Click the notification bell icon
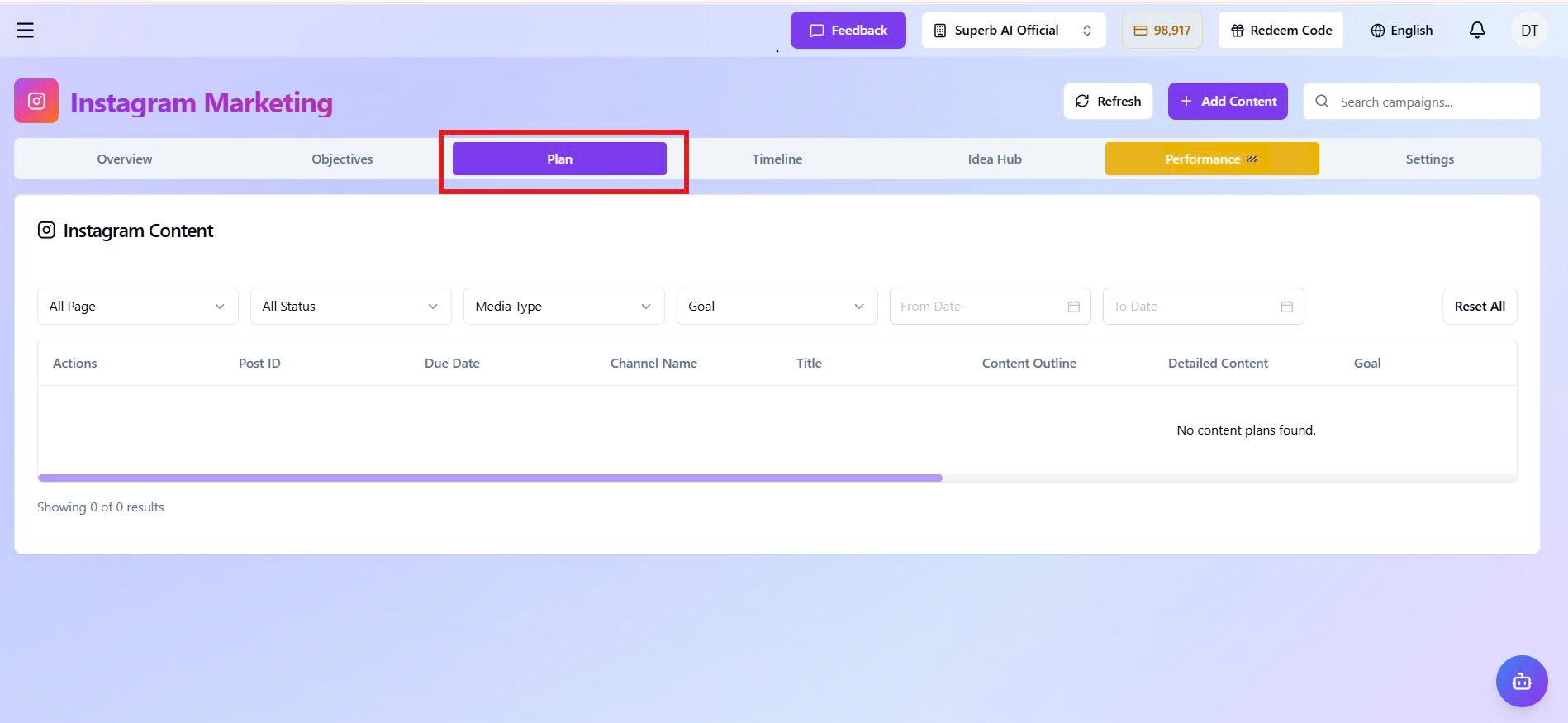 click(x=1476, y=31)
